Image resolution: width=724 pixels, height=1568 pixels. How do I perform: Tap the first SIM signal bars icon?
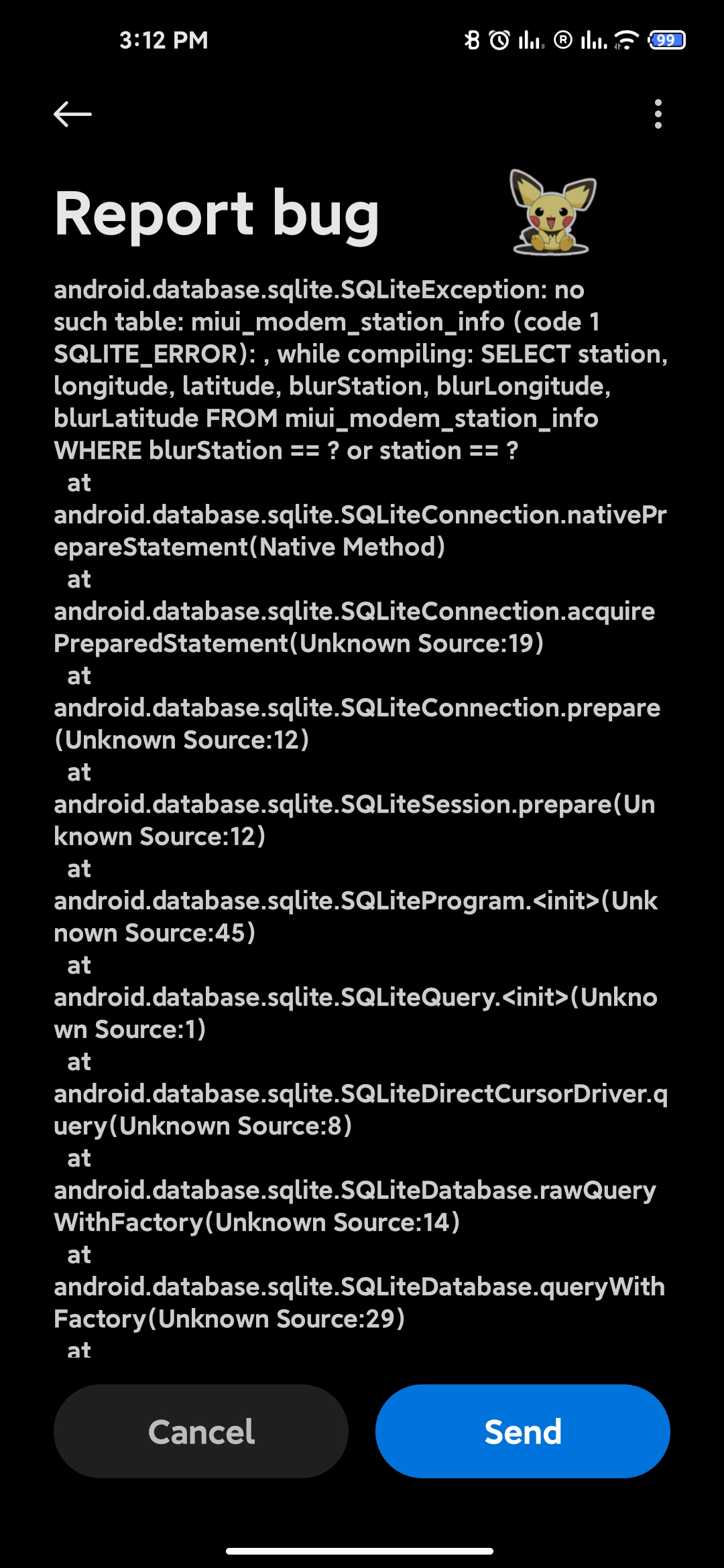click(530, 41)
